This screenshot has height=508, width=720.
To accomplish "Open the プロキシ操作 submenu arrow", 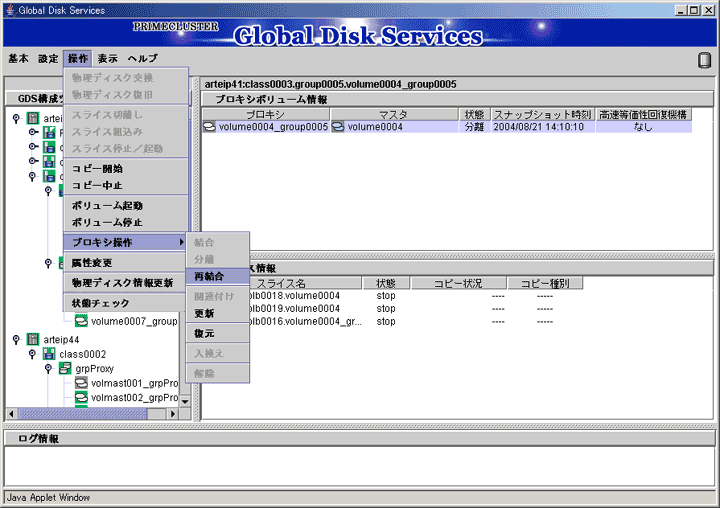I will 181,242.
